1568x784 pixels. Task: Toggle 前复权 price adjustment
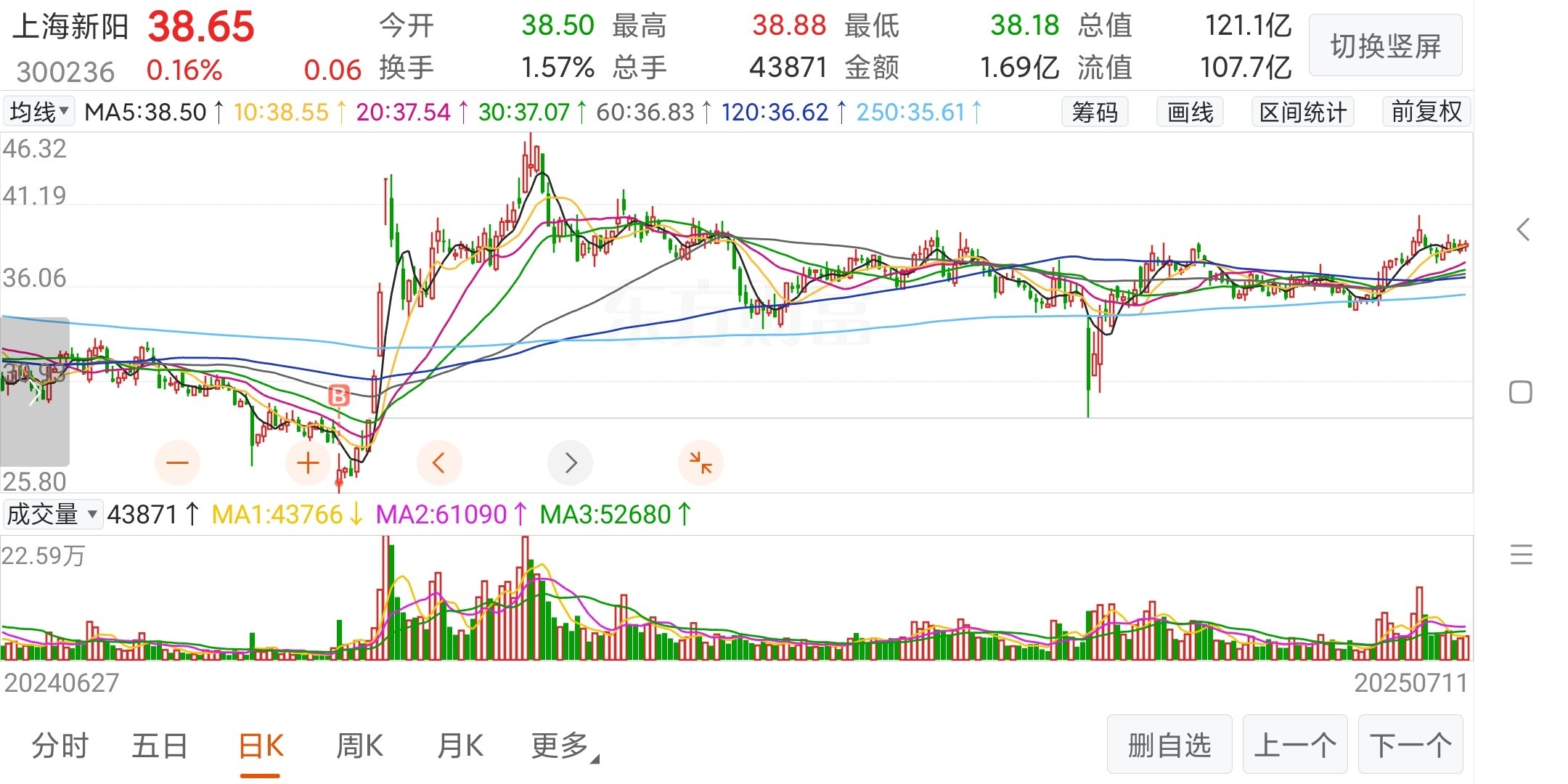tap(1426, 112)
